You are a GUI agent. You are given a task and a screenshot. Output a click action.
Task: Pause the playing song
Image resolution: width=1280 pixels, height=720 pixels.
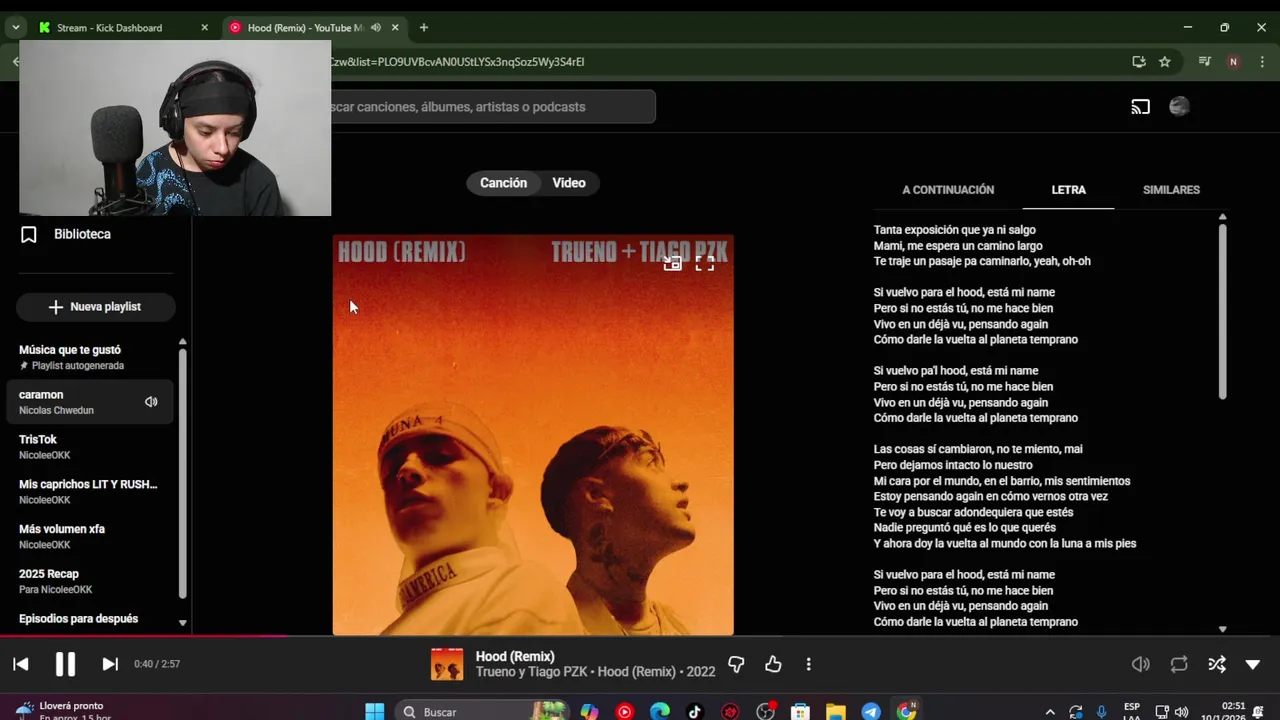point(65,664)
